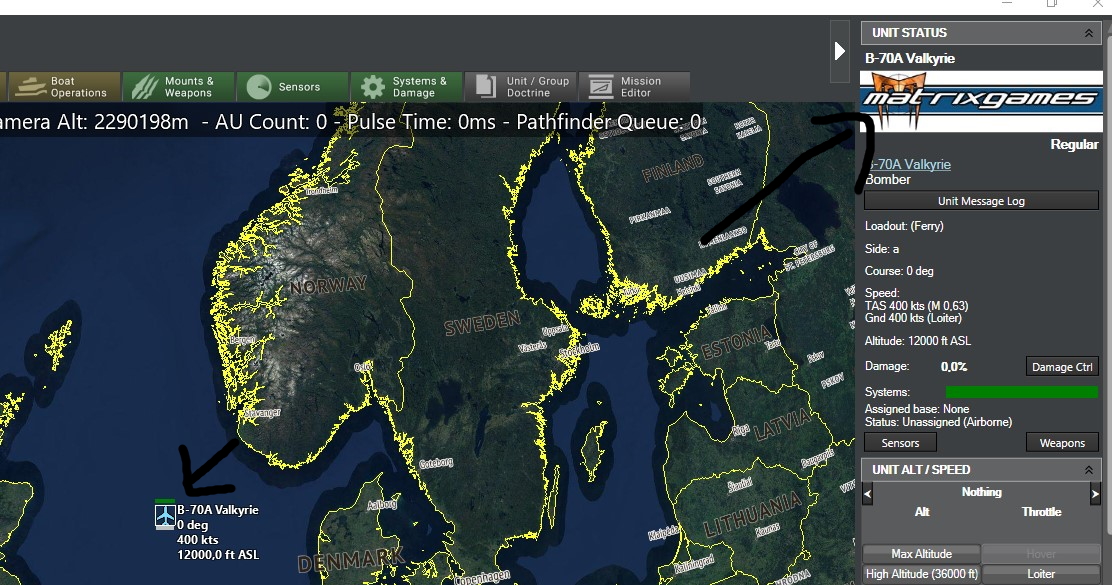Screen dimensions: 1112x585
Task: Open B-70A Valkyrie database link
Action: click(x=909, y=165)
